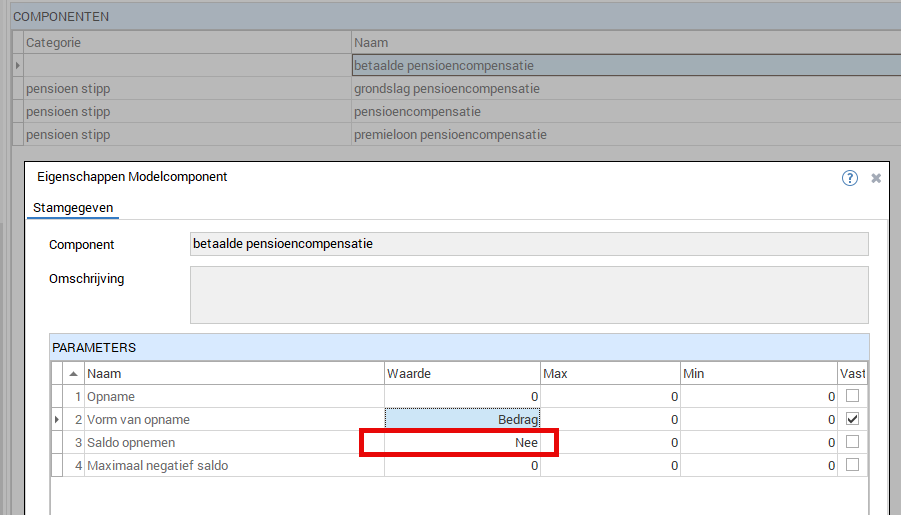The width and height of the screenshot is (901, 515).
Task: Tick the Vast checkbox for Saldo opnemen
Action: (852, 442)
